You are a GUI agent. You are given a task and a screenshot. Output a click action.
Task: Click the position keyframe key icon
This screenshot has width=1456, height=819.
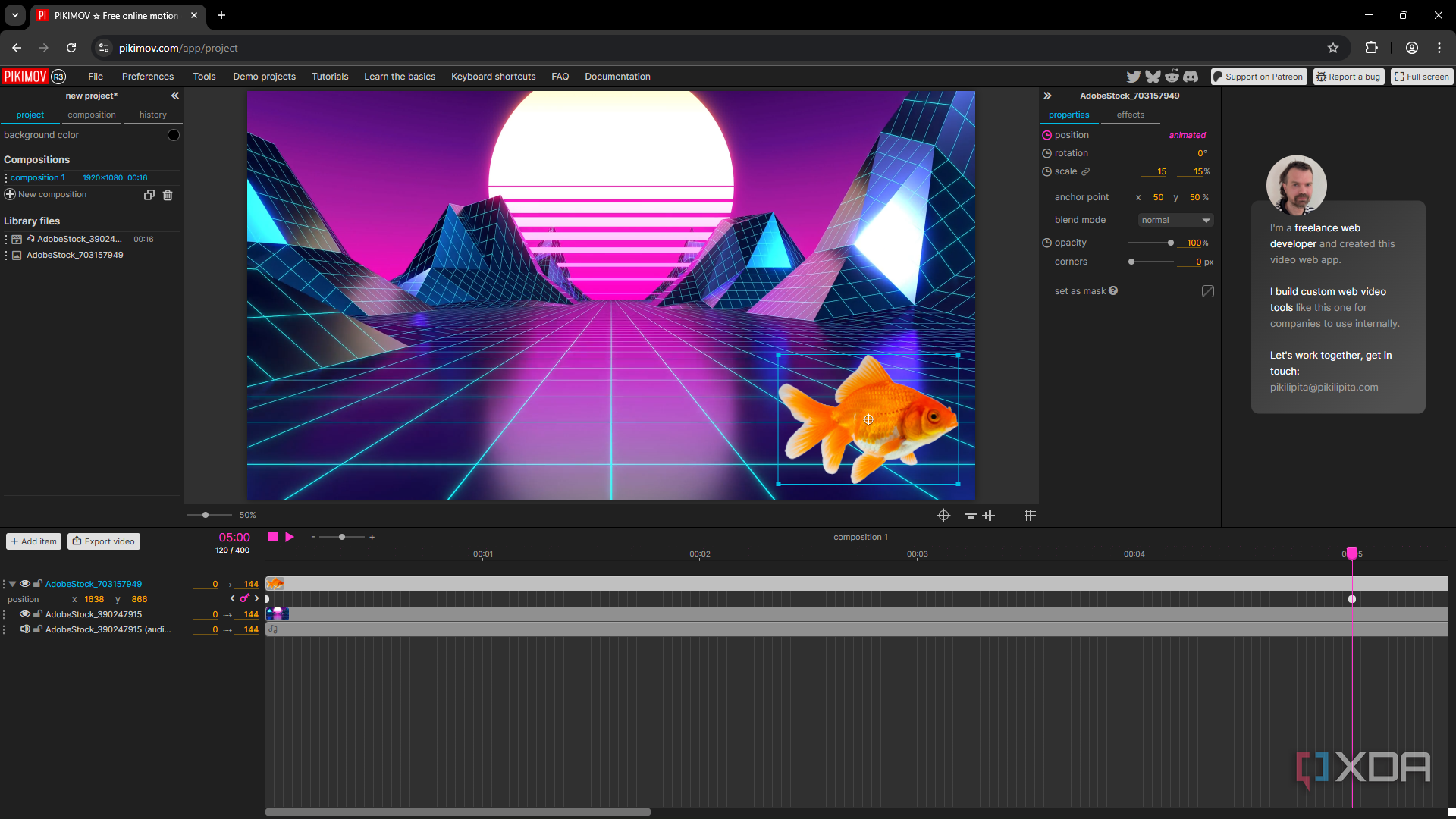(x=244, y=598)
